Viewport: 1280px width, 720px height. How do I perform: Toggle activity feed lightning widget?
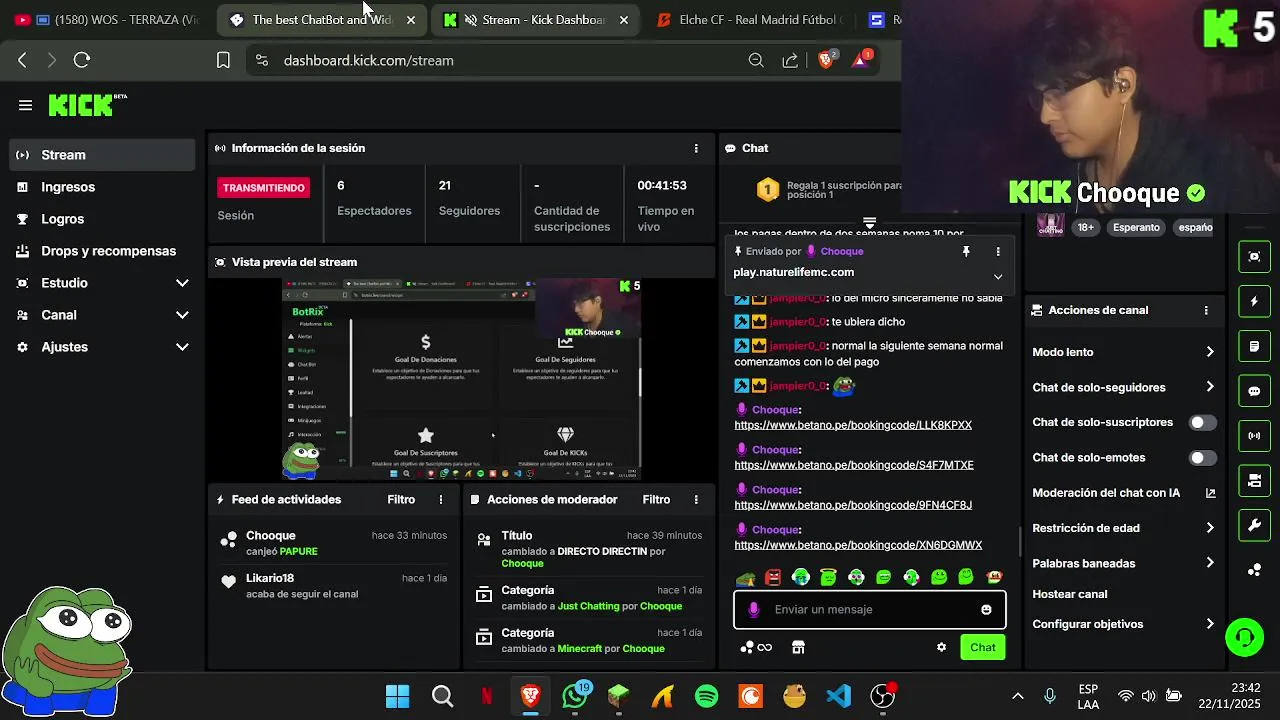click(x=1254, y=301)
